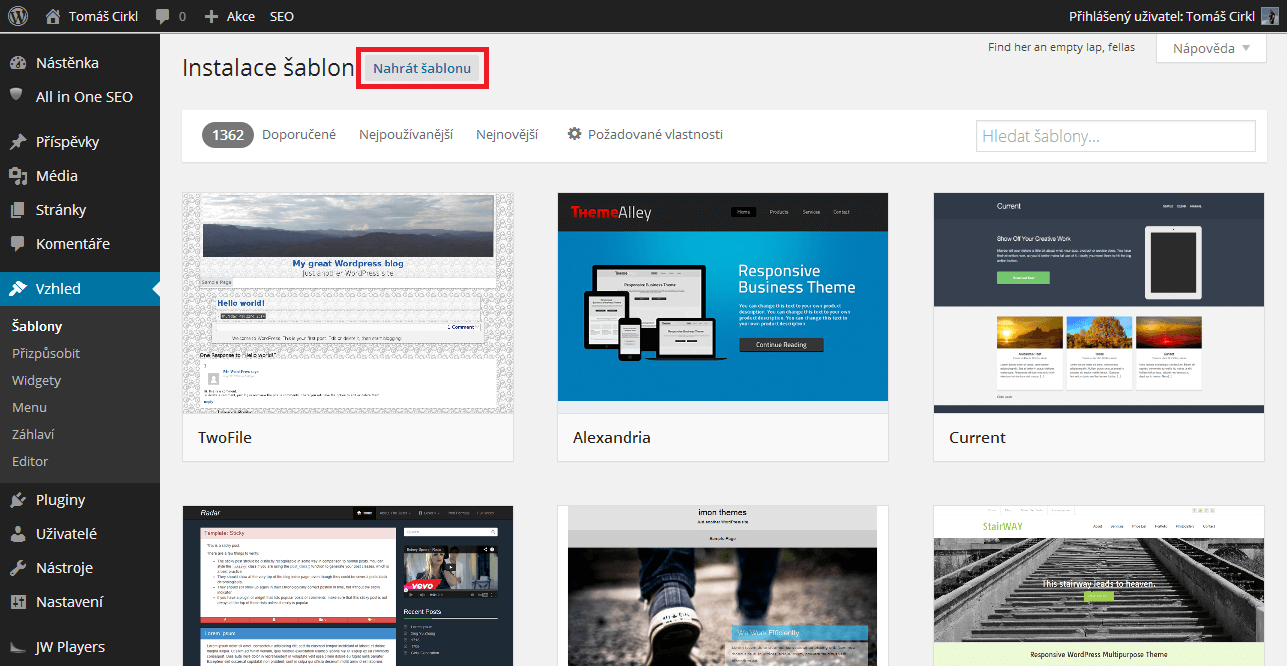Open the imon themes screenshot
This screenshot has height=666, width=1287.
pyautogui.click(x=723, y=586)
